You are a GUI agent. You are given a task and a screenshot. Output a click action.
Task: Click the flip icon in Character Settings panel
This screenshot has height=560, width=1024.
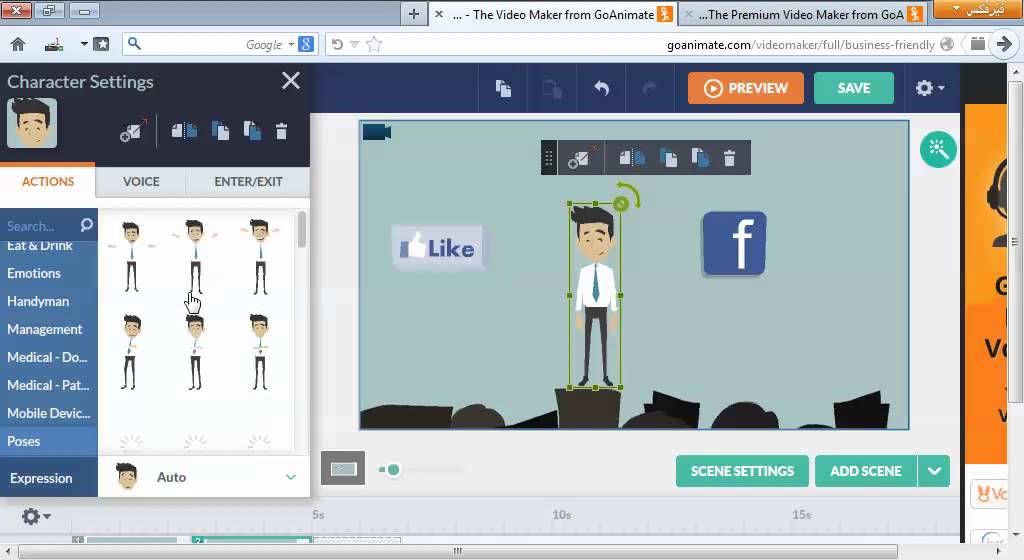click(184, 131)
